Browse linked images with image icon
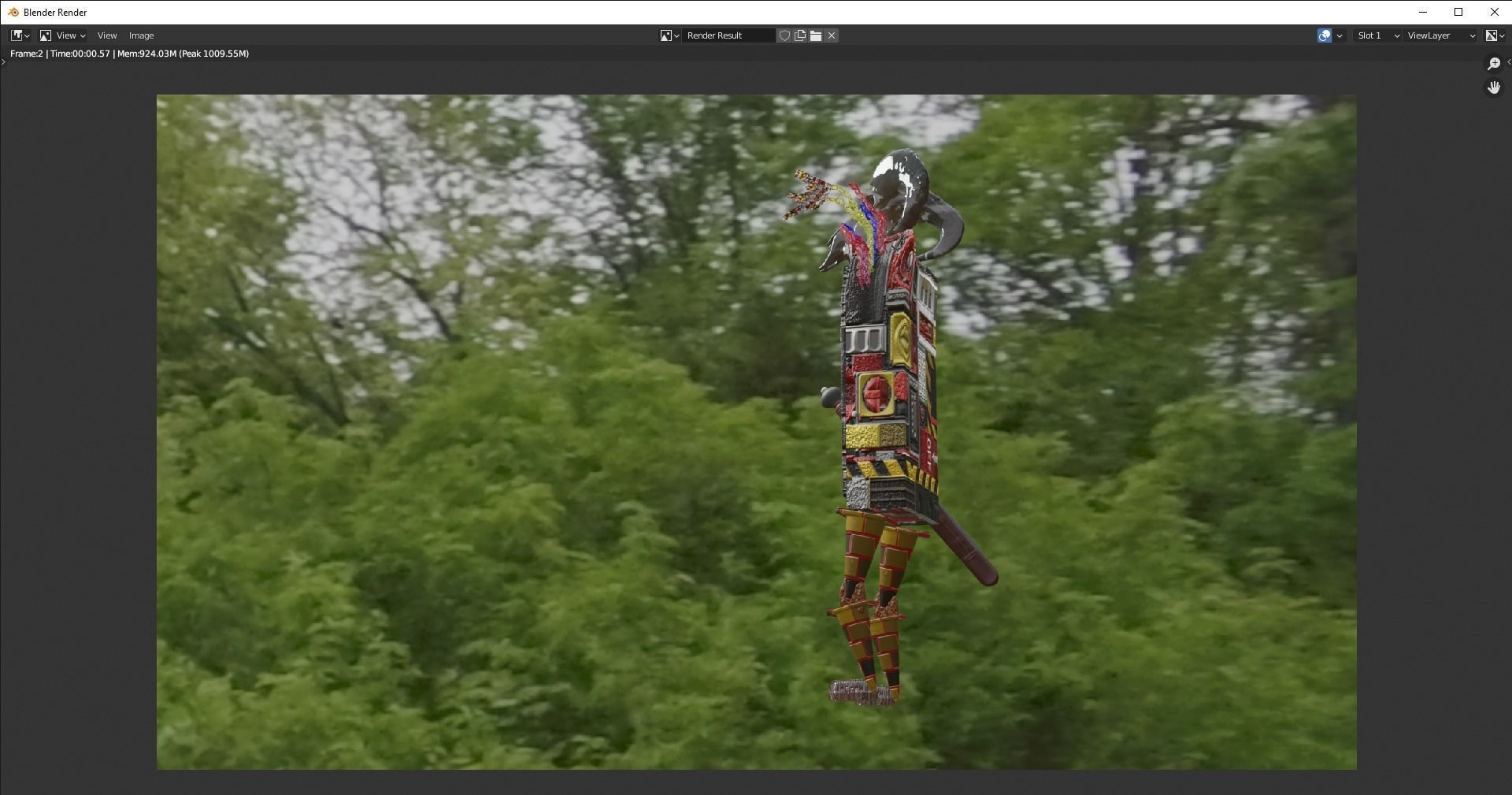This screenshot has width=1512, height=795. coord(669,35)
